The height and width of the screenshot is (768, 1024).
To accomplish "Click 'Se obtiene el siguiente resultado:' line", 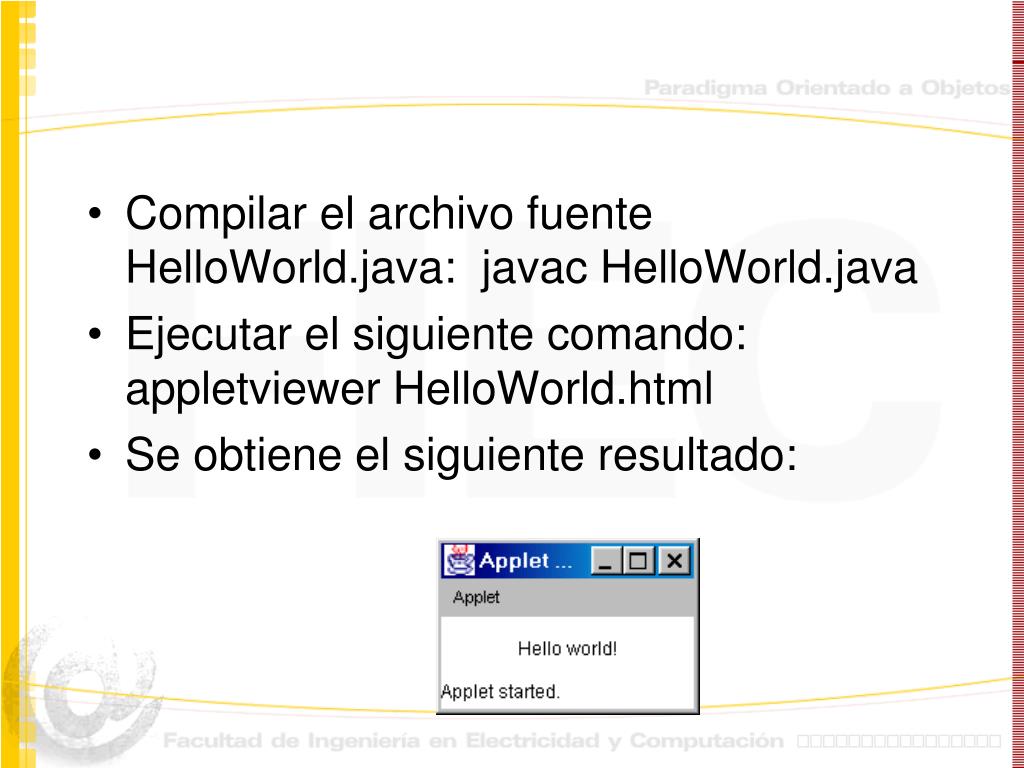I will [x=461, y=454].
